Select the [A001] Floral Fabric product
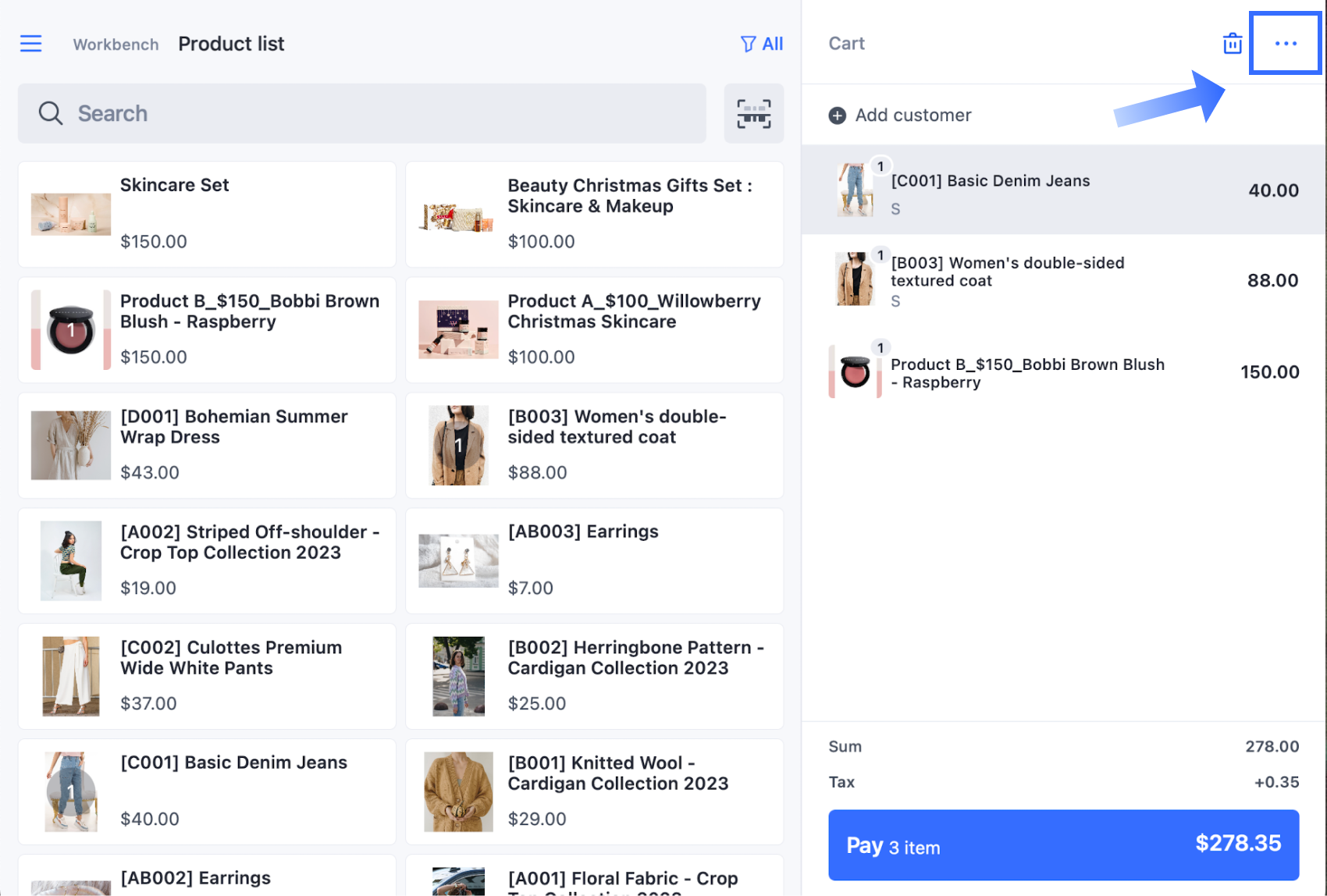This screenshot has height=896, width=1327. [595, 876]
